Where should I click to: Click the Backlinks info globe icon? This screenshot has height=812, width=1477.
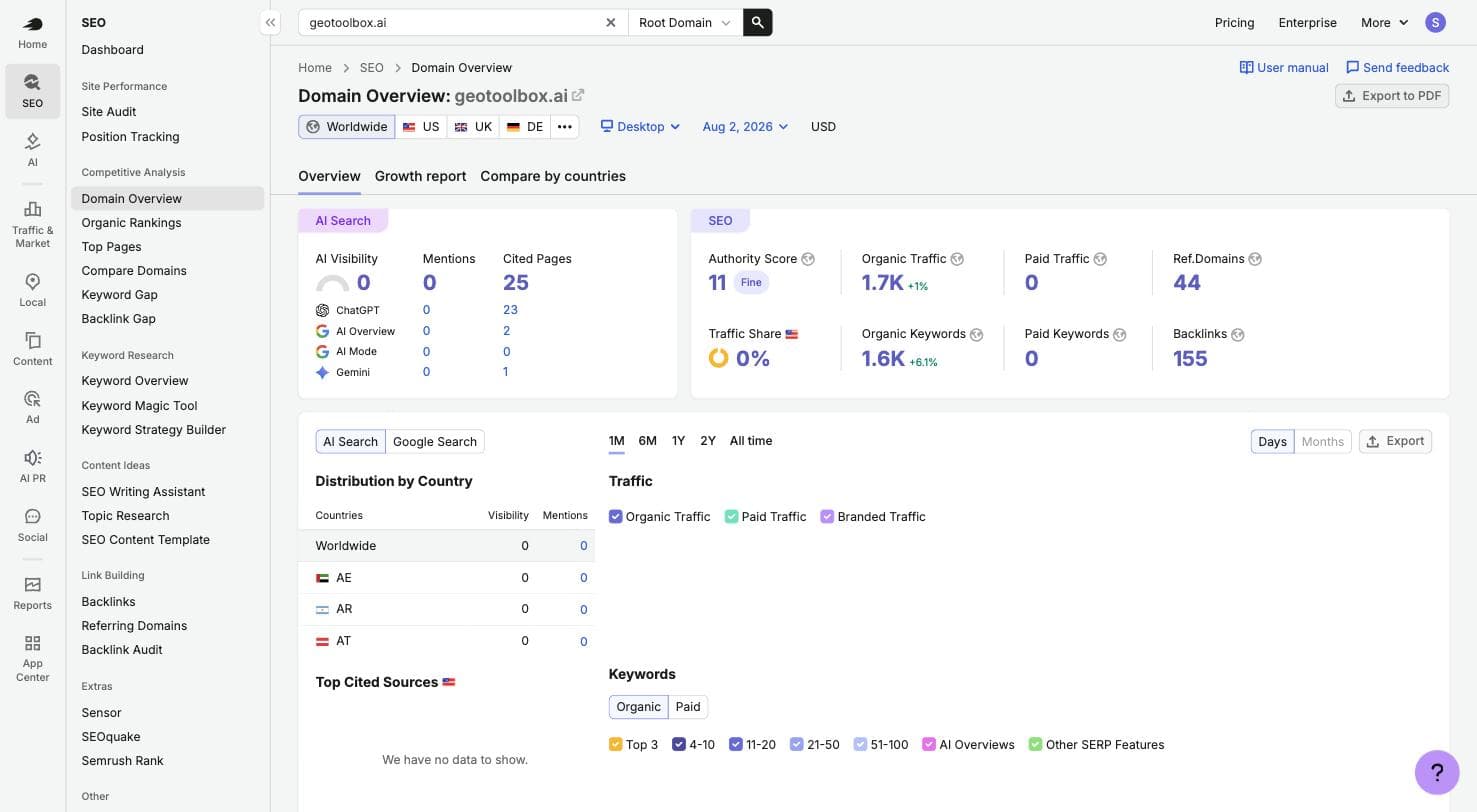pyautogui.click(x=1238, y=335)
